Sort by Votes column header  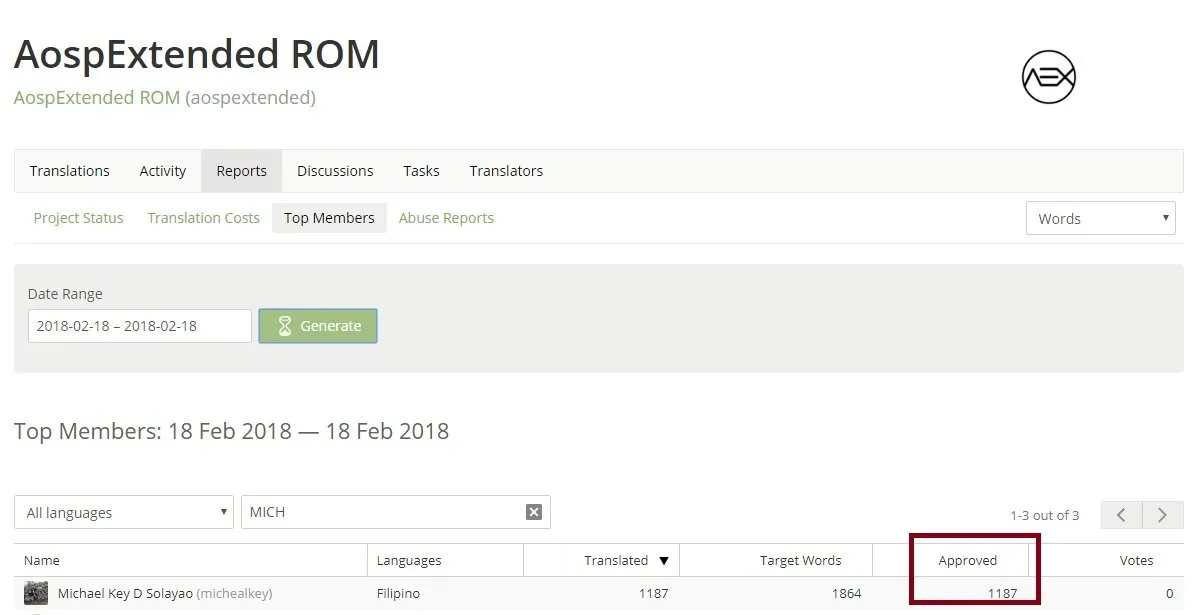pos(1136,560)
